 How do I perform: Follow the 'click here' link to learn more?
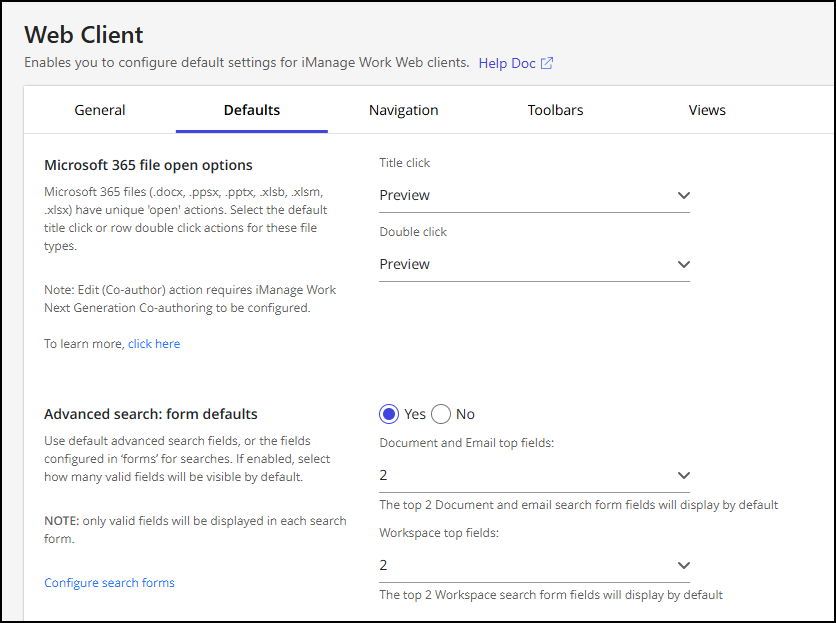point(153,343)
